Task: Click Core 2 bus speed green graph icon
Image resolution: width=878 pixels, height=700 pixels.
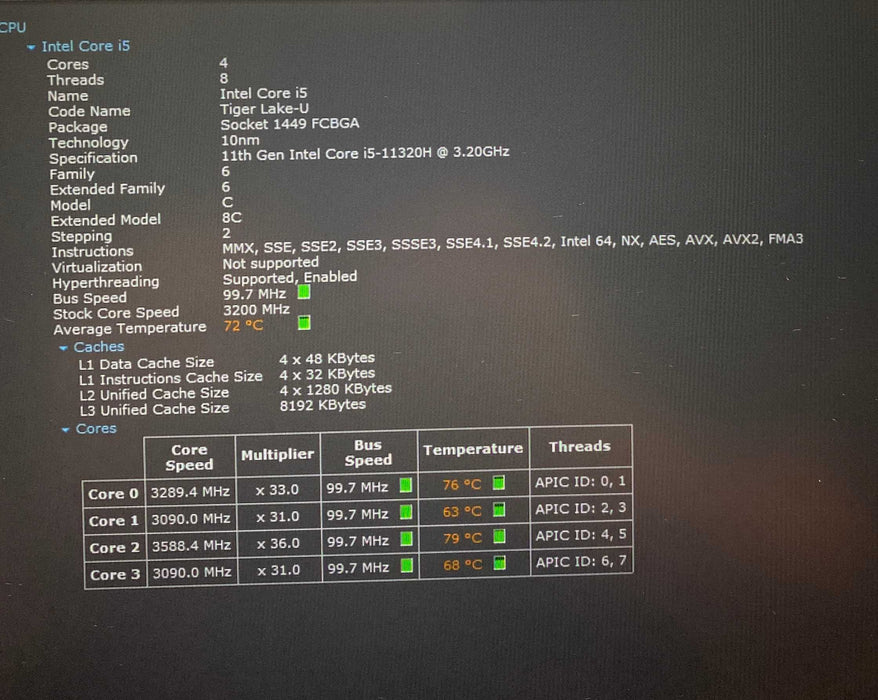Action: click(x=407, y=539)
